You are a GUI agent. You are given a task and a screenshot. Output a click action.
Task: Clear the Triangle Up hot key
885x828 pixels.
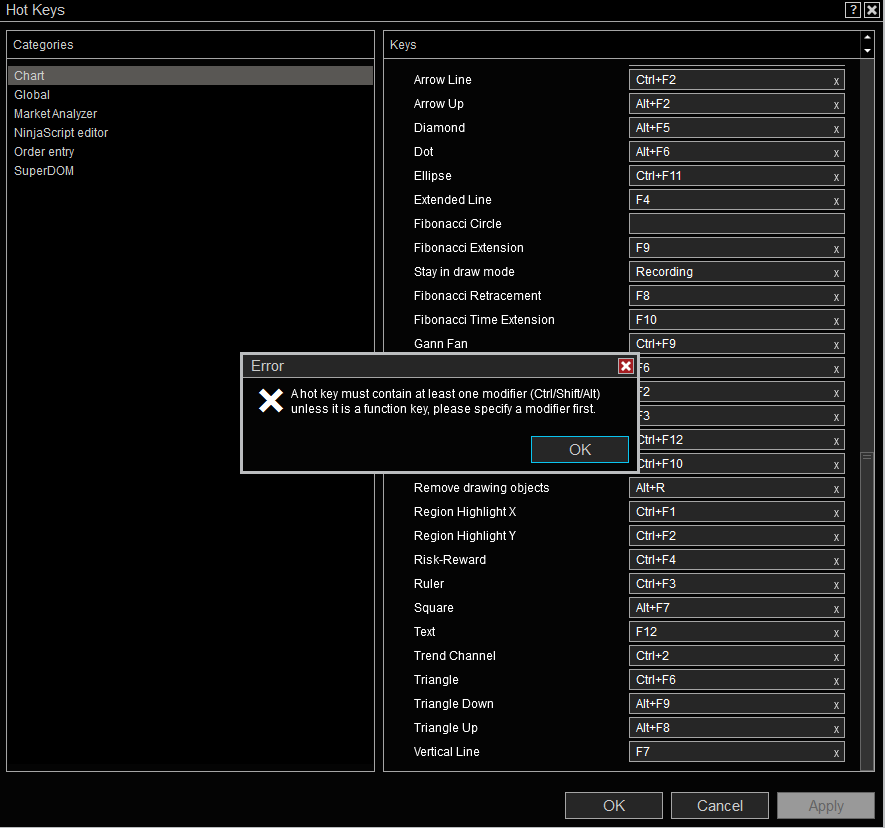836,729
